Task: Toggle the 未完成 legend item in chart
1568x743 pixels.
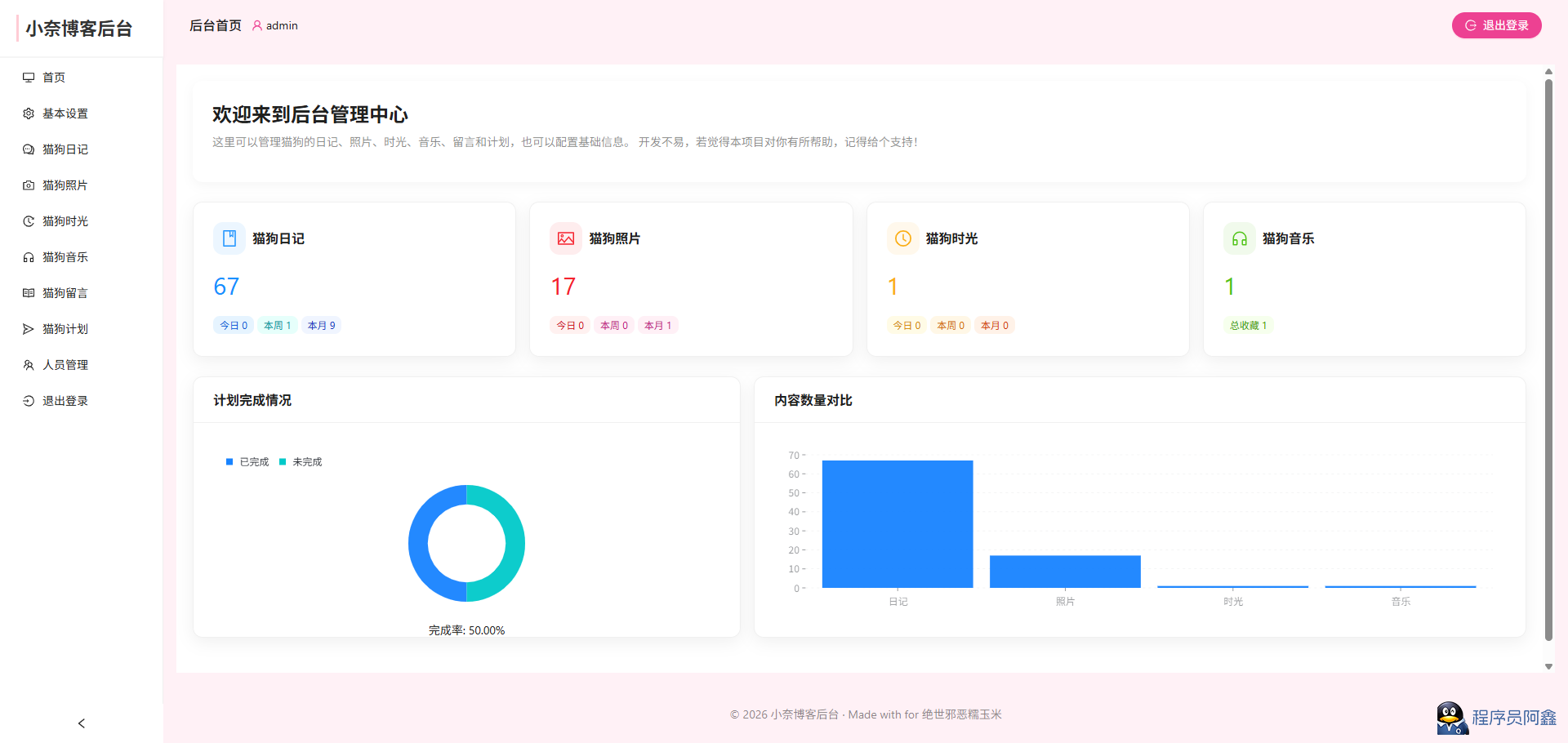Action: click(x=301, y=462)
